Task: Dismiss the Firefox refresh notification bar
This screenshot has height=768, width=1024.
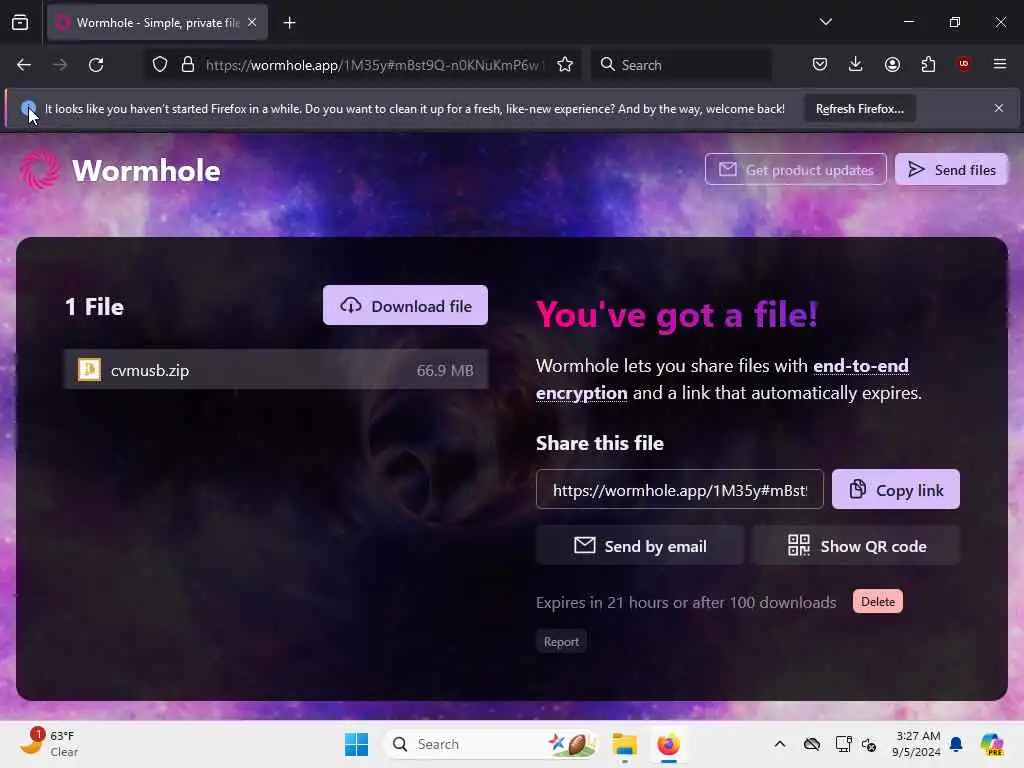Action: point(999,108)
